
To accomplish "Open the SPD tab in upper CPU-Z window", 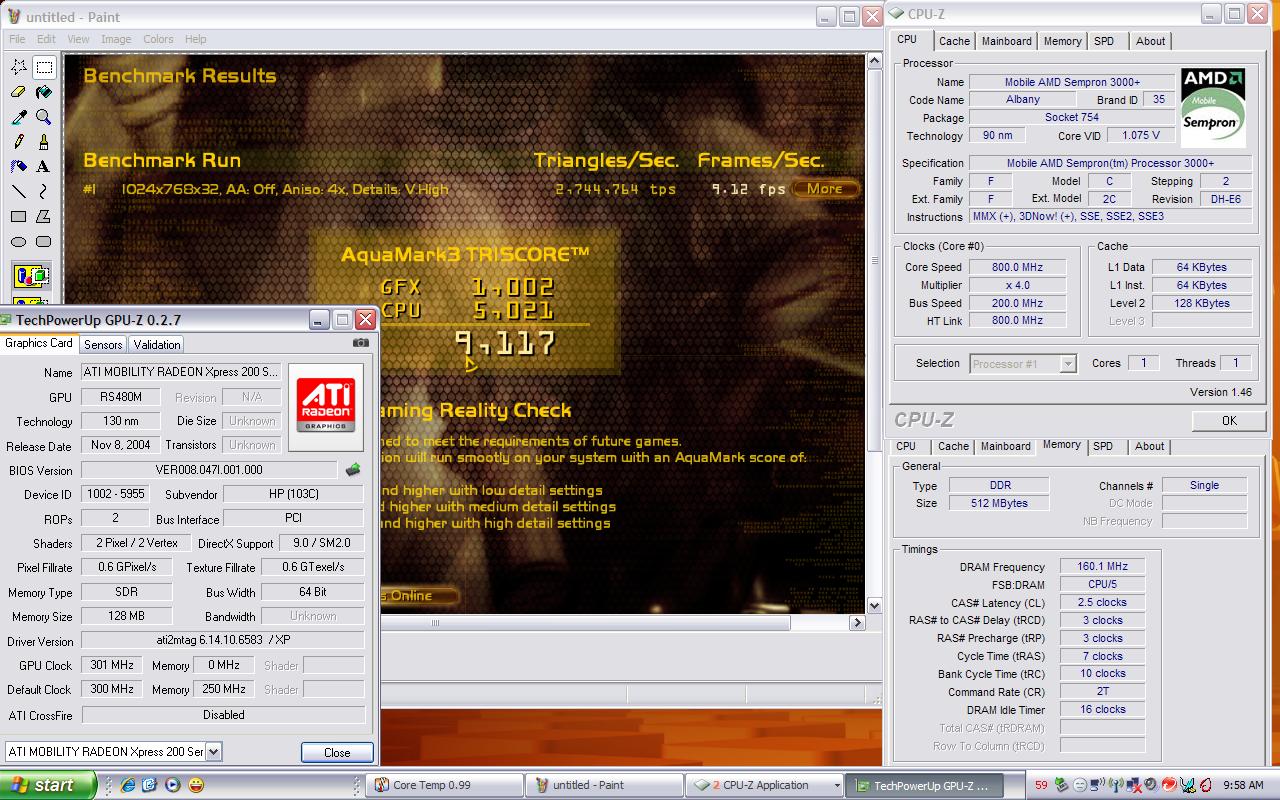I will (x=1104, y=41).
